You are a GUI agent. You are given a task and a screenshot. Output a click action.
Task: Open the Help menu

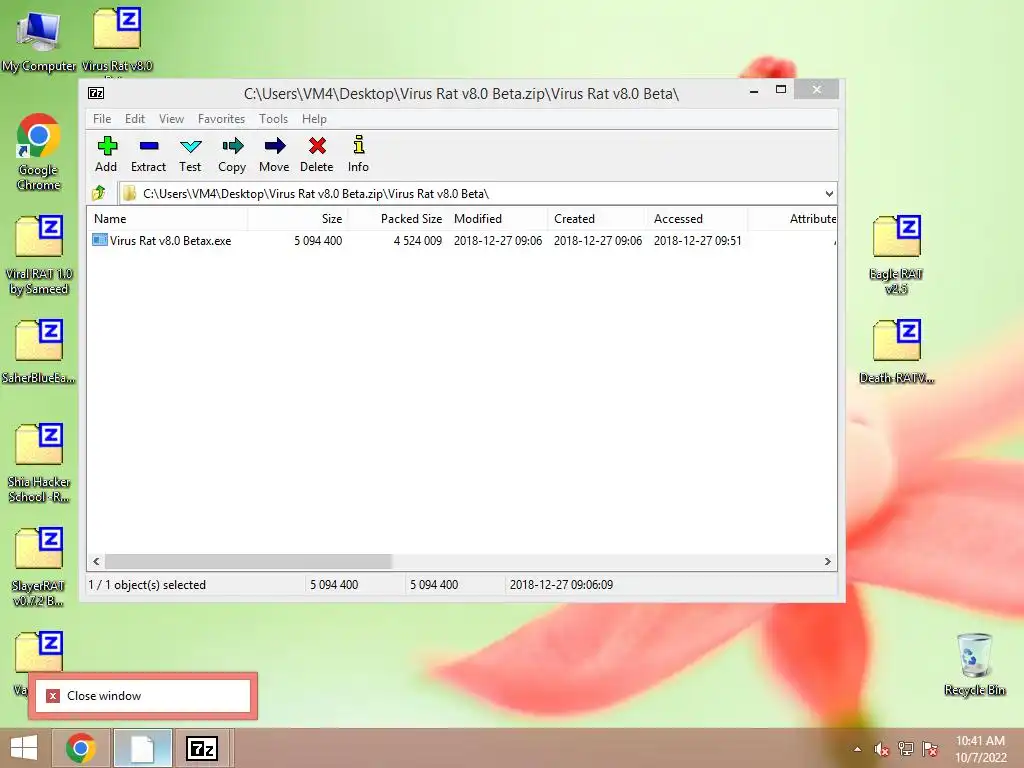point(314,119)
